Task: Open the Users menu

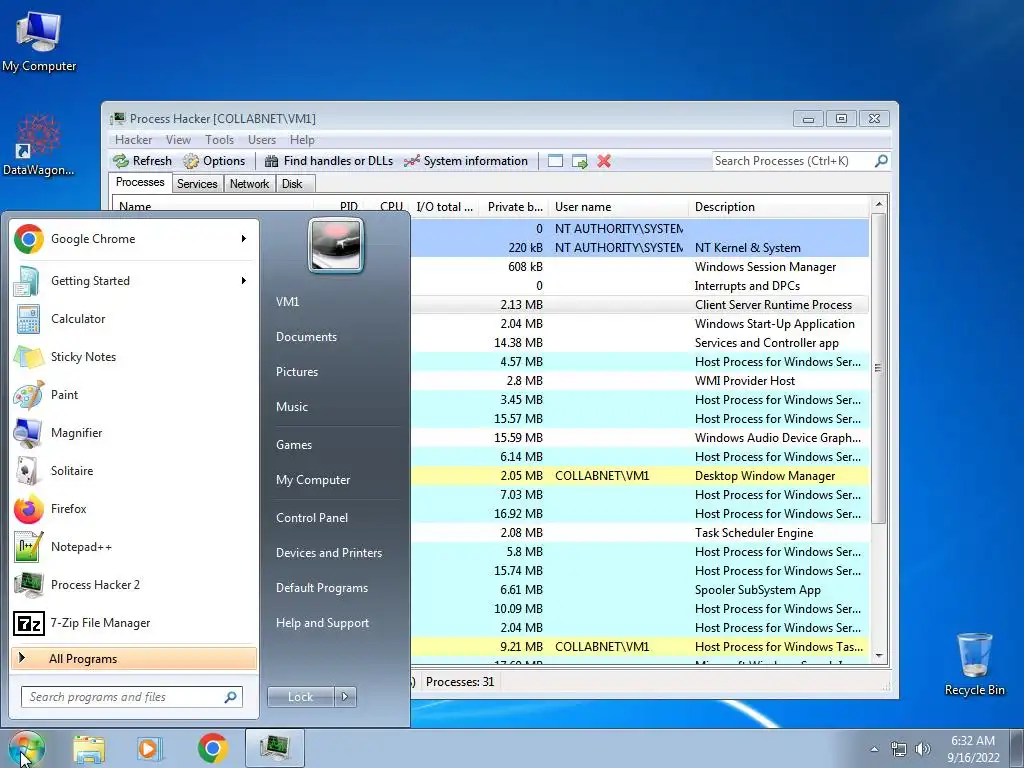Action: 262,140
